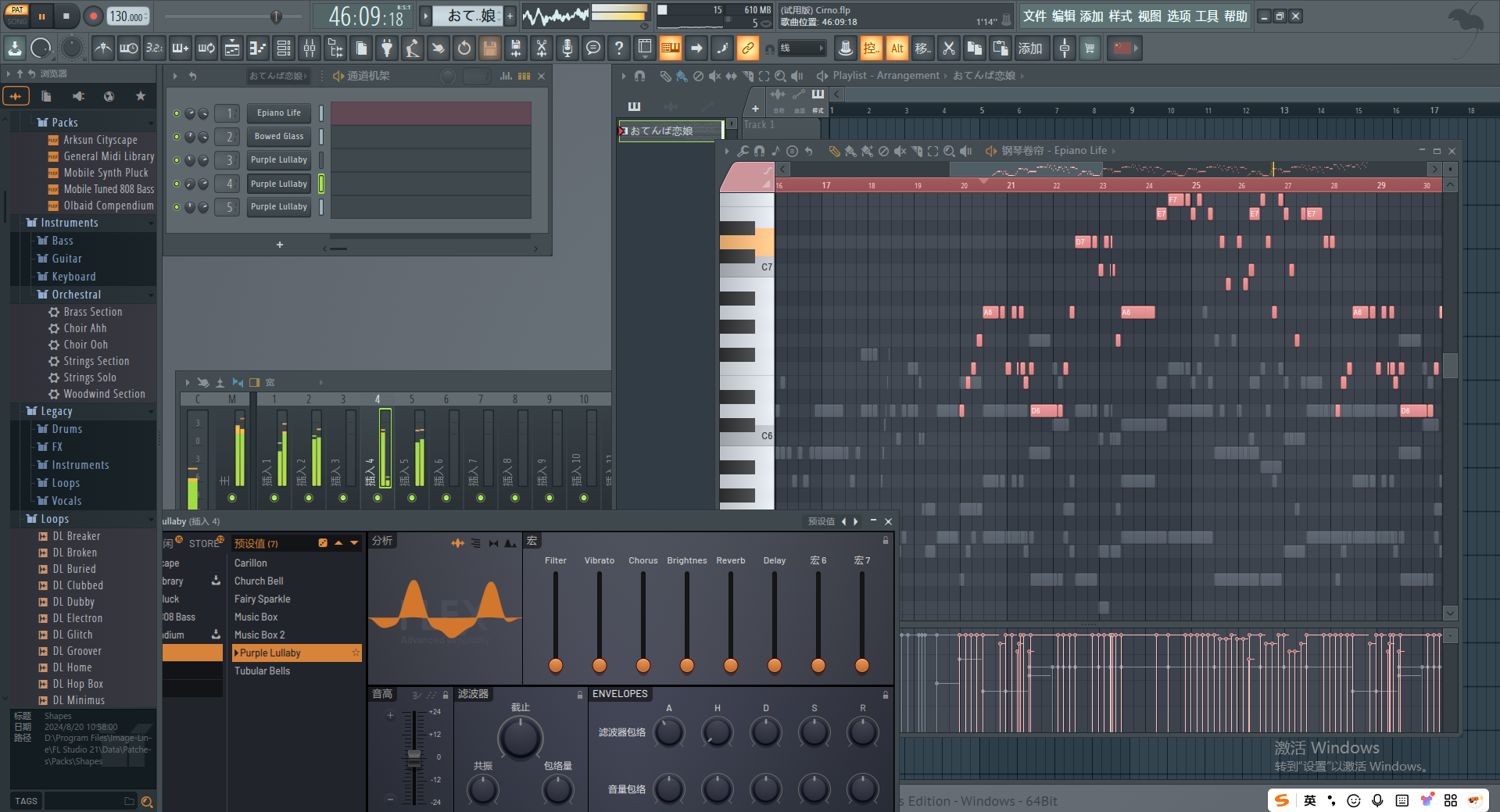
Task: Mute the Epiano Life channel
Action: [x=177, y=113]
